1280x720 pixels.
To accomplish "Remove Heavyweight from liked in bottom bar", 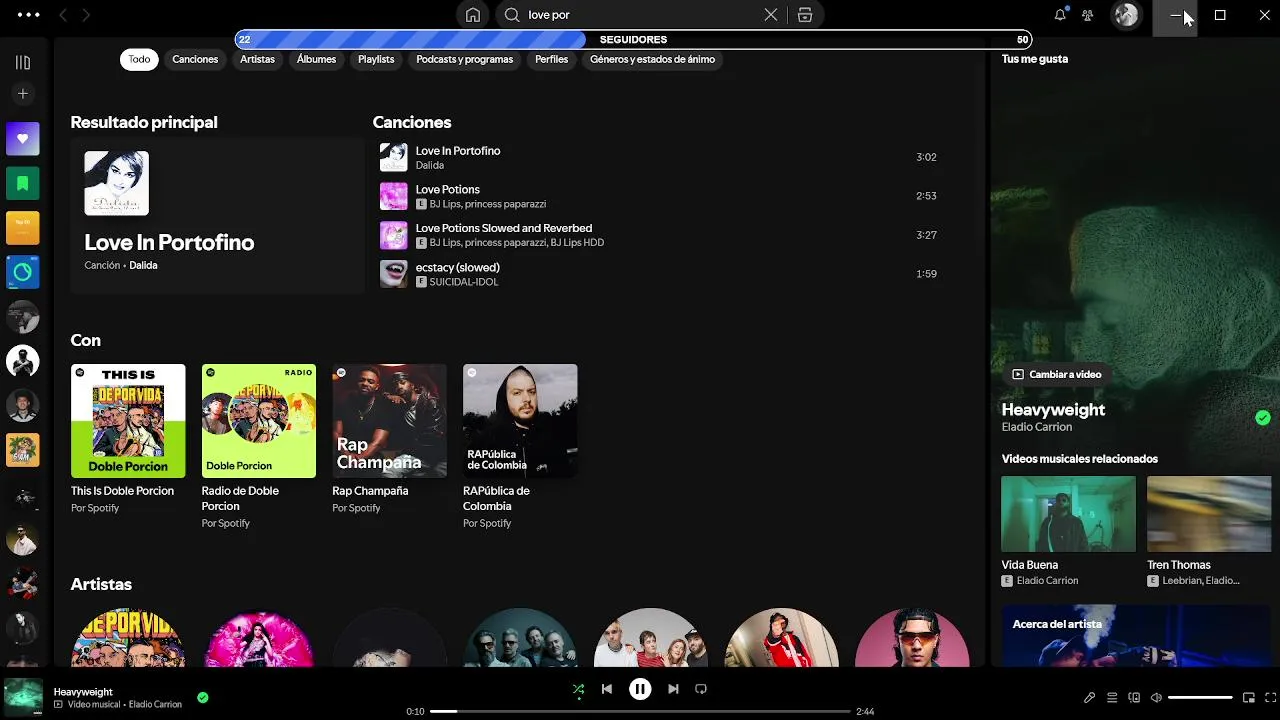I will coord(203,697).
